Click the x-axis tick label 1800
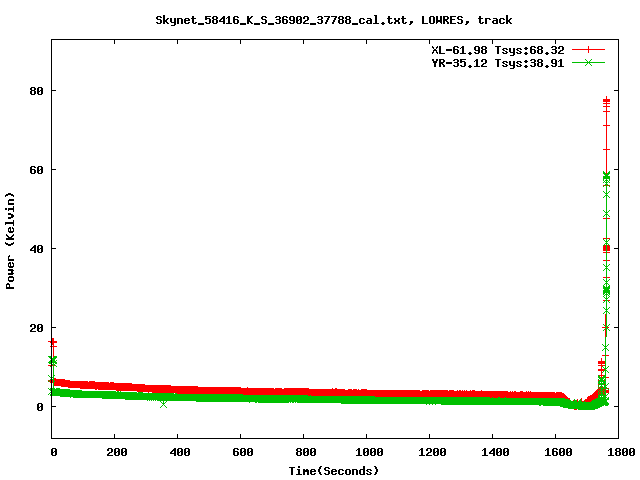The width and height of the screenshot is (640, 480). pyautogui.click(x=621, y=452)
